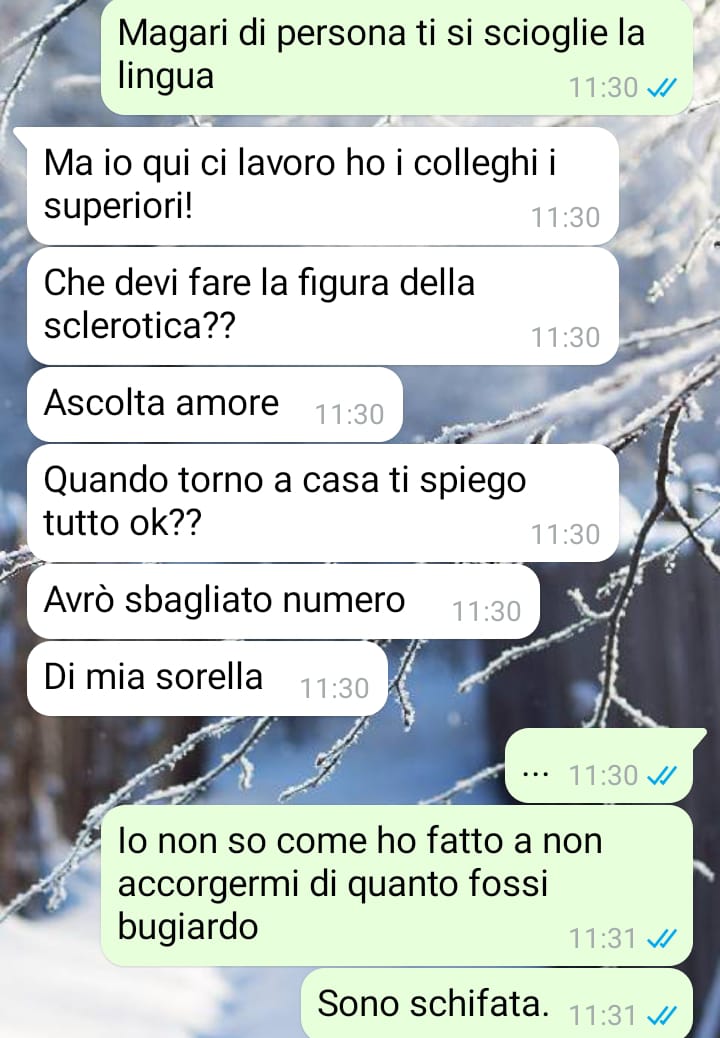
Task: Select the 'Io non so come ho fatto' message
Action: [397, 885]
